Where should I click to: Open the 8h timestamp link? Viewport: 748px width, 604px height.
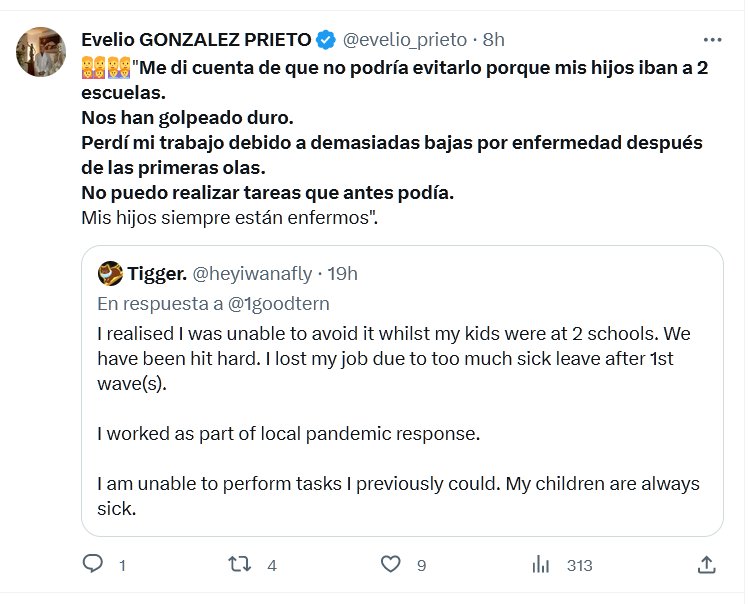(x=494, y=40)
